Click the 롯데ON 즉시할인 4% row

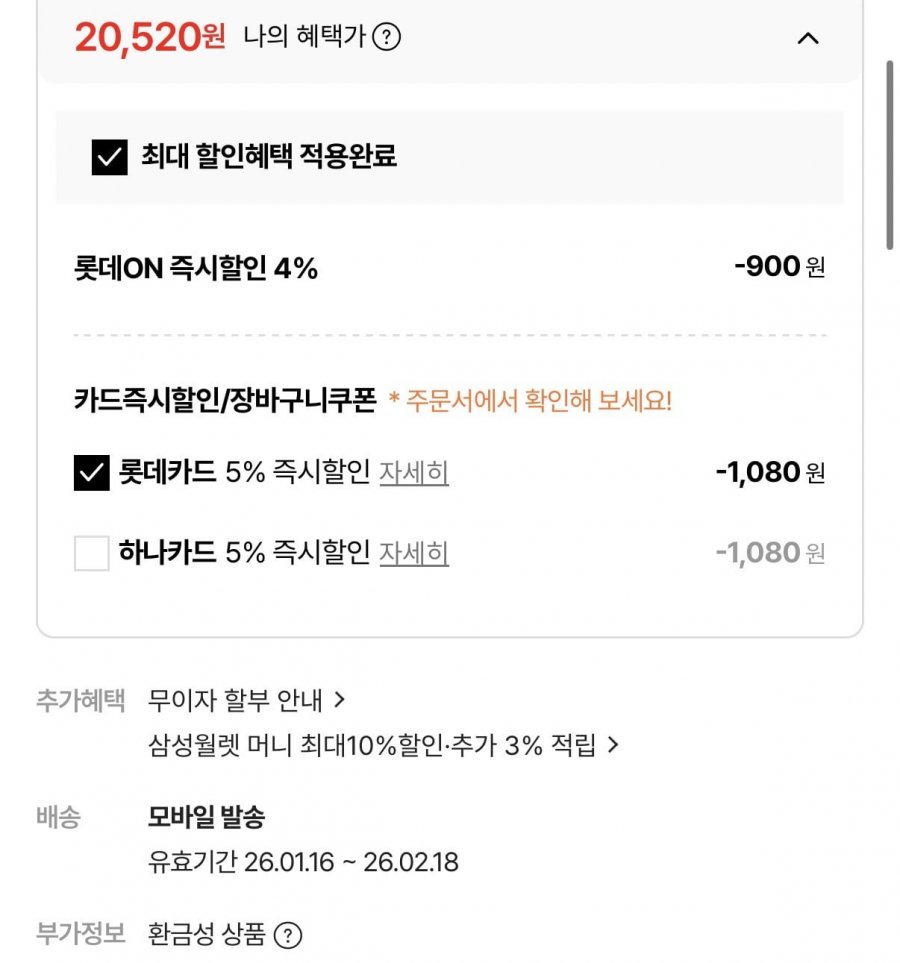click(196, 268)
